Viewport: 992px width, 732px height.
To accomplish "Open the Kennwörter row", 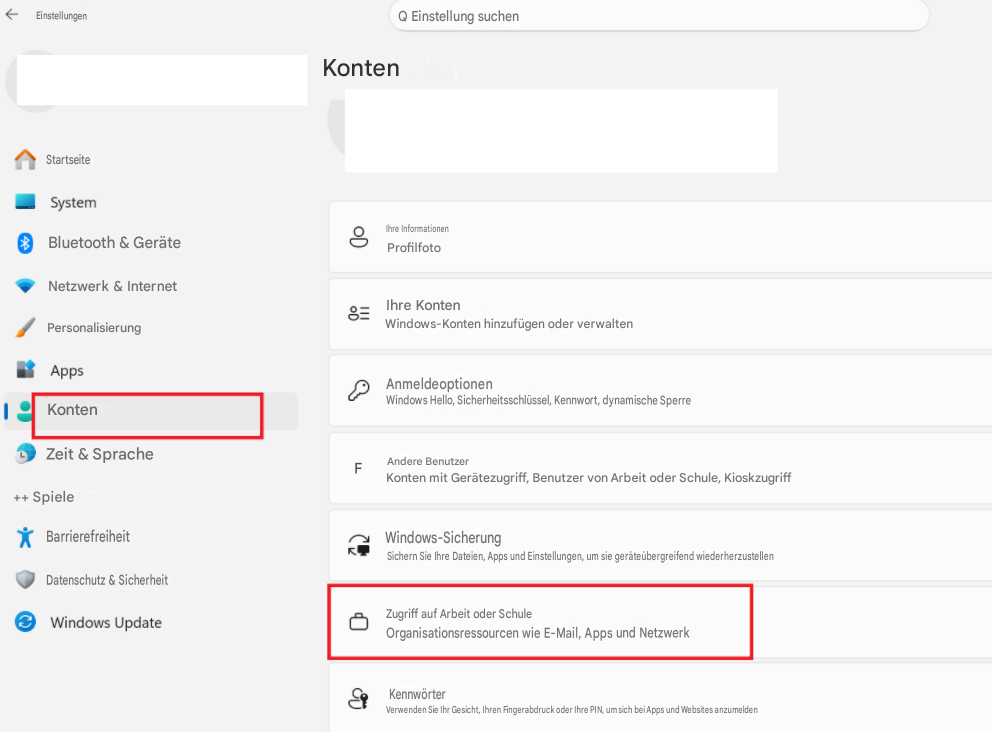I will click(x=660, y=698).
